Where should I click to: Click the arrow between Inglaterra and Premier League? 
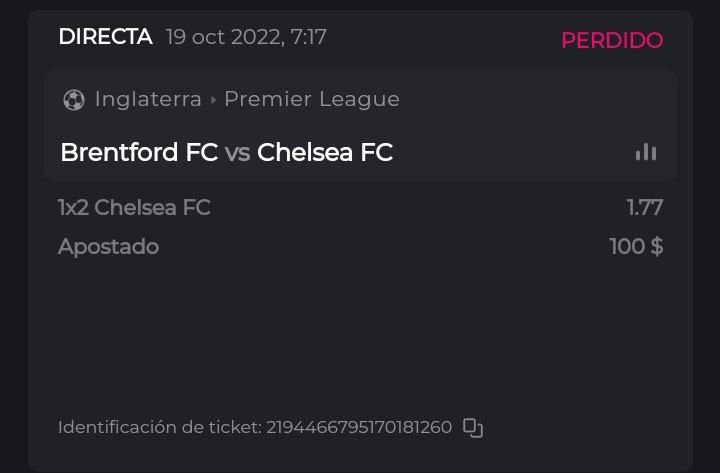point(212,100)
